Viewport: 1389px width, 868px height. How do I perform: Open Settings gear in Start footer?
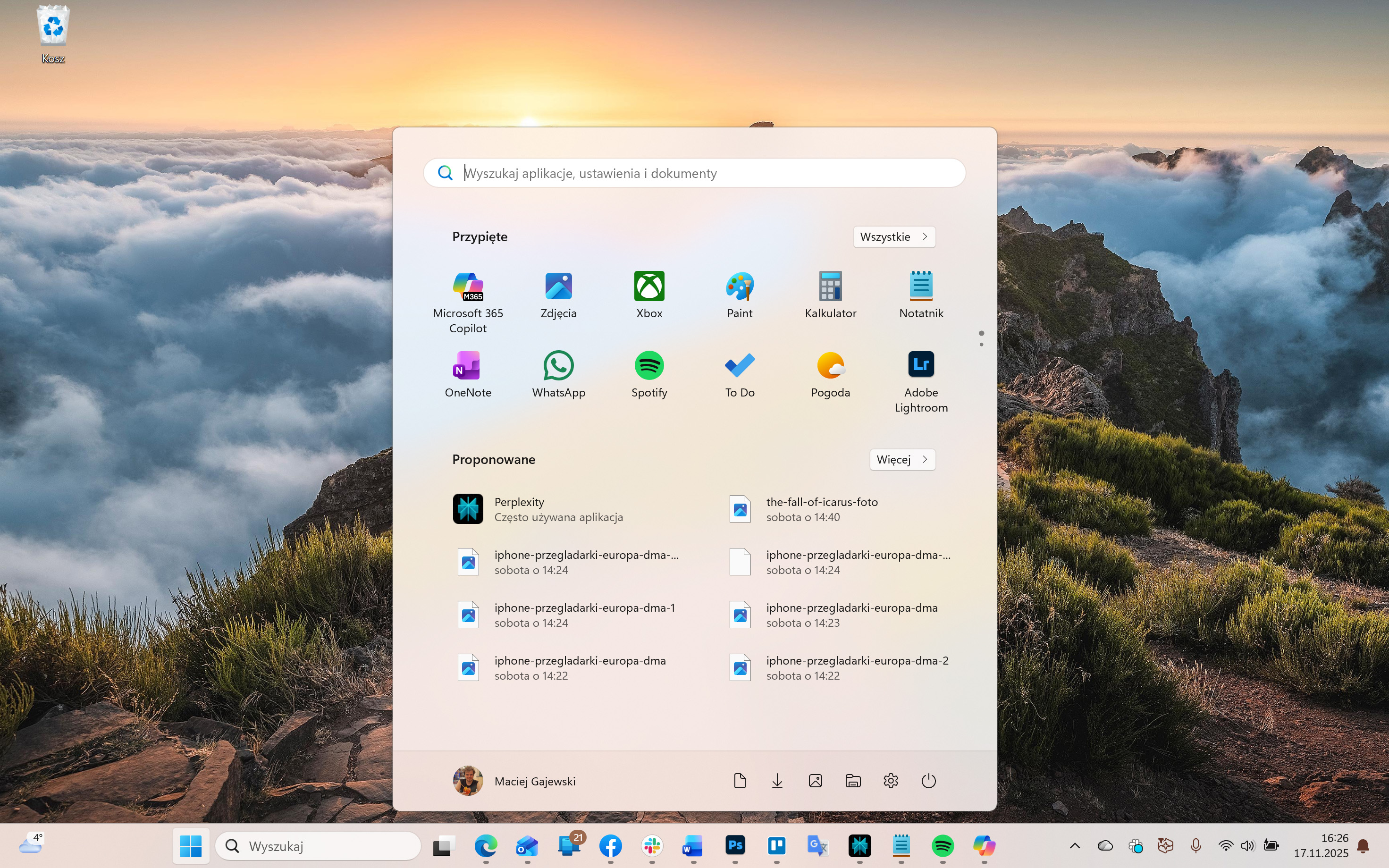[890, 781]
